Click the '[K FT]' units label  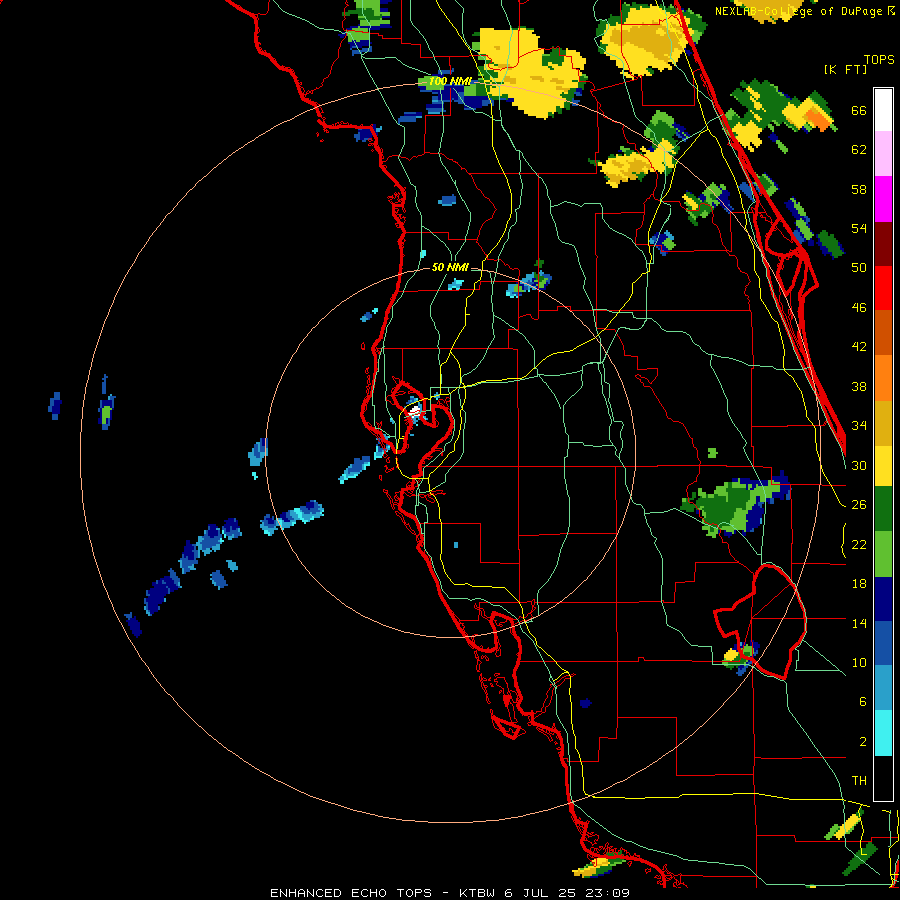pyautogui.click(x=846, y=69)
